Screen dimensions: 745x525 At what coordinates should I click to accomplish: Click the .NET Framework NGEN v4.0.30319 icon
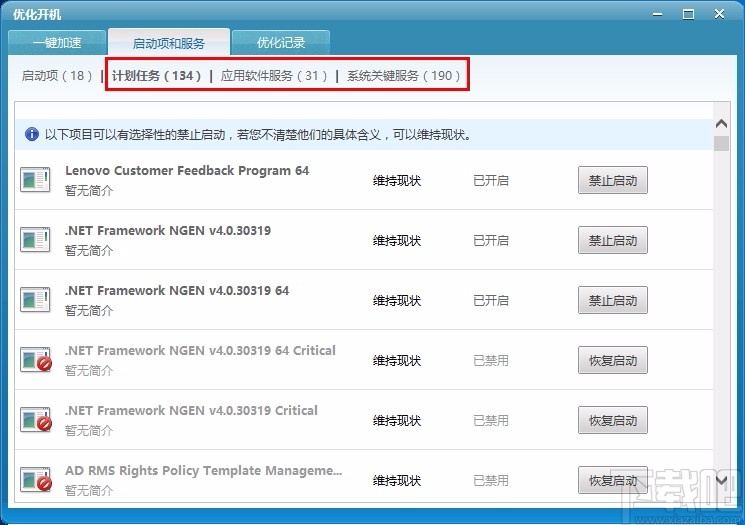pos(35,240)
